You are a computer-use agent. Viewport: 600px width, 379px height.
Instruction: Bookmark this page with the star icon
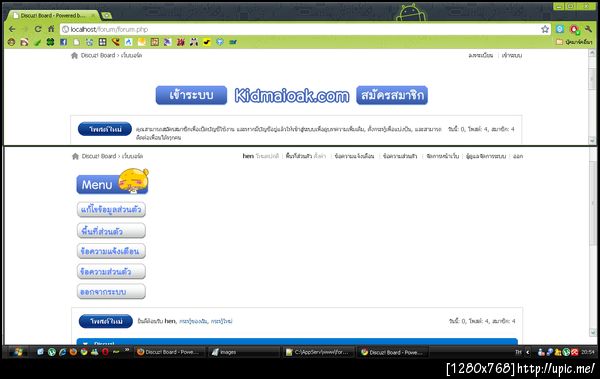[545, 29]
